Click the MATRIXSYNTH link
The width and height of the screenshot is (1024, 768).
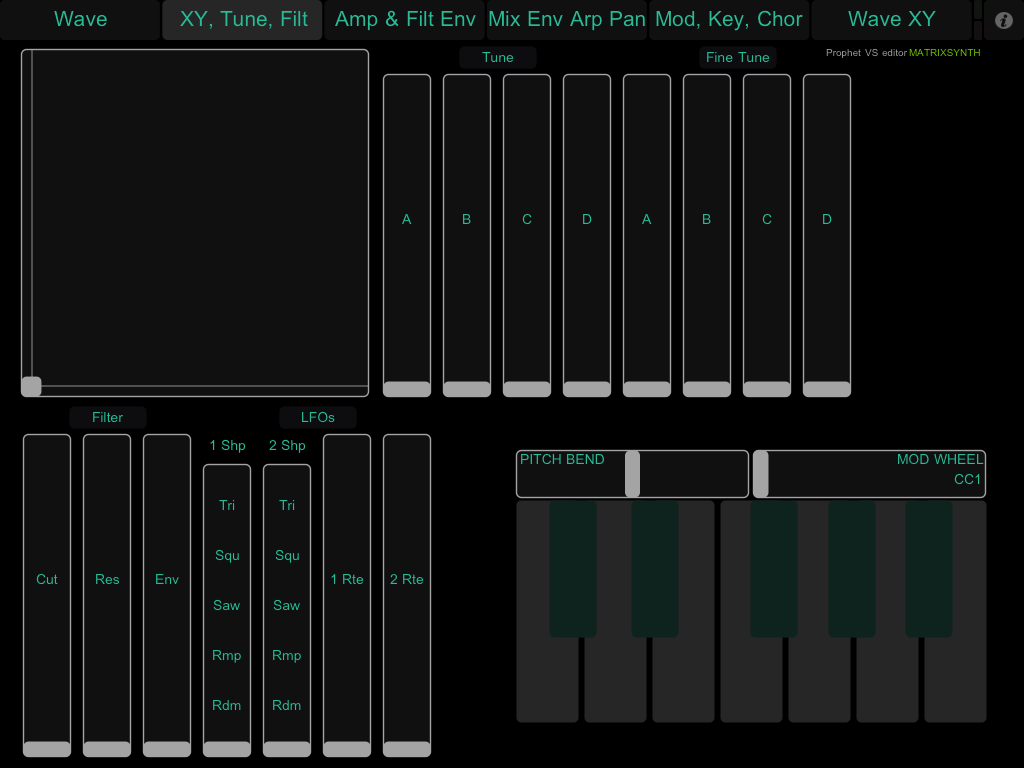point(944,53)
